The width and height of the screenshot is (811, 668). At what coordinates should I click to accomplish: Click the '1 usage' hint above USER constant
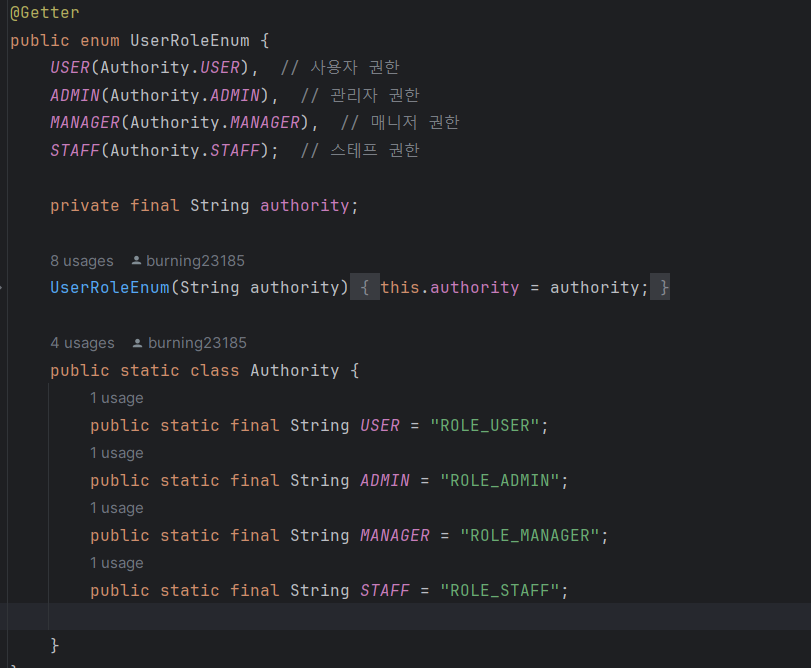117,398
